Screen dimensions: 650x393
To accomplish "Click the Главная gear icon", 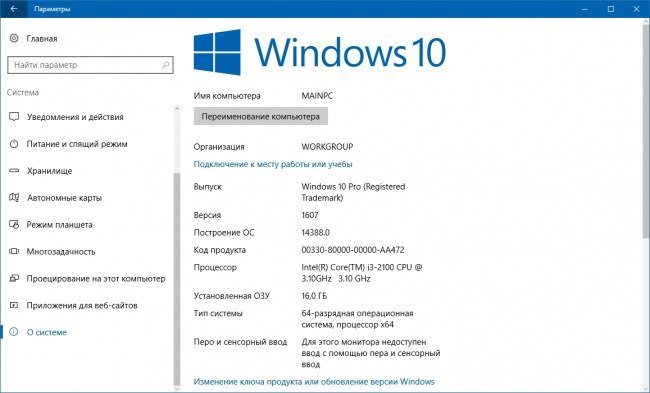I will tap(14, 38).
